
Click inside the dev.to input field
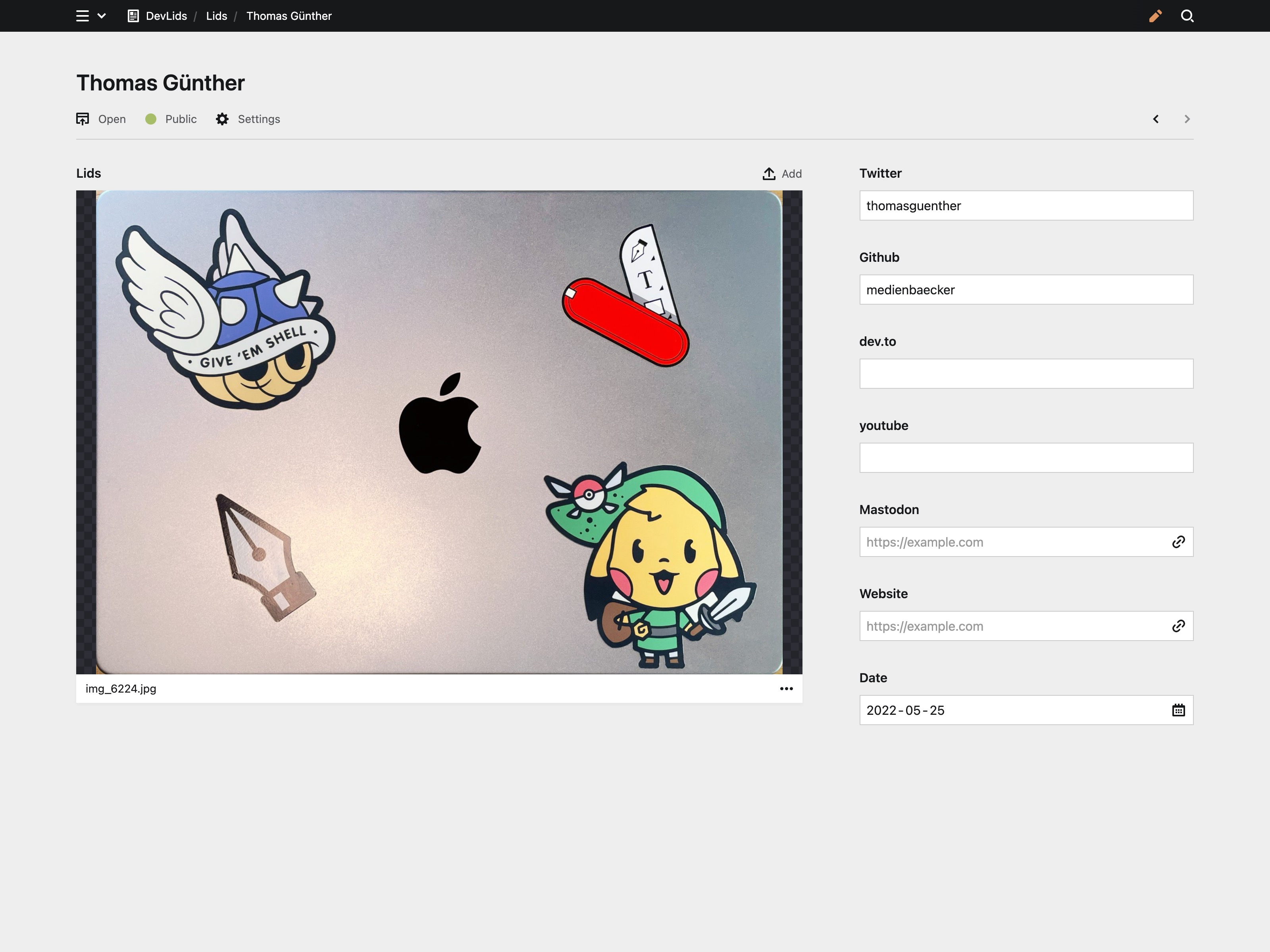coord(1026,374)
